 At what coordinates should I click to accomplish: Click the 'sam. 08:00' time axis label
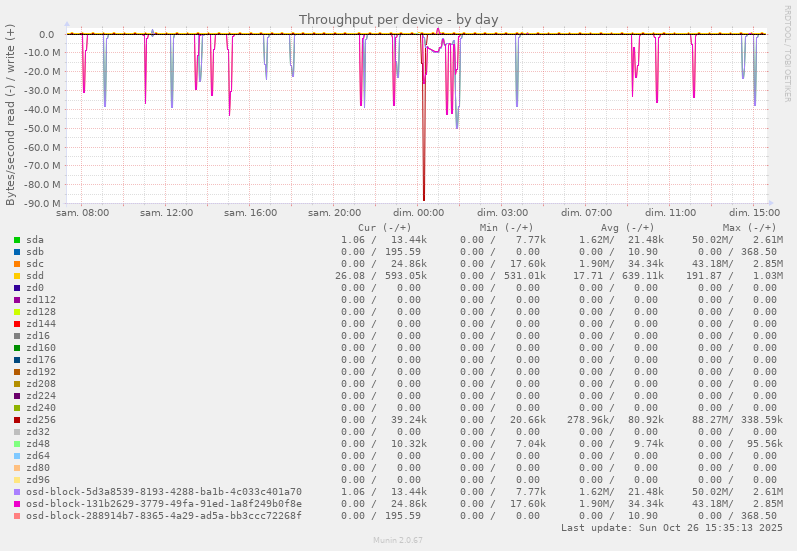[x=83, y=213]
